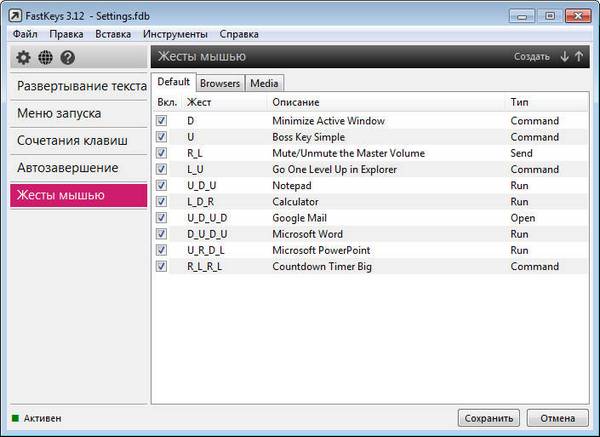Disable the Notepad gesture checkbox
This screenshot has height=437, width=600.
tap(162, 186)
